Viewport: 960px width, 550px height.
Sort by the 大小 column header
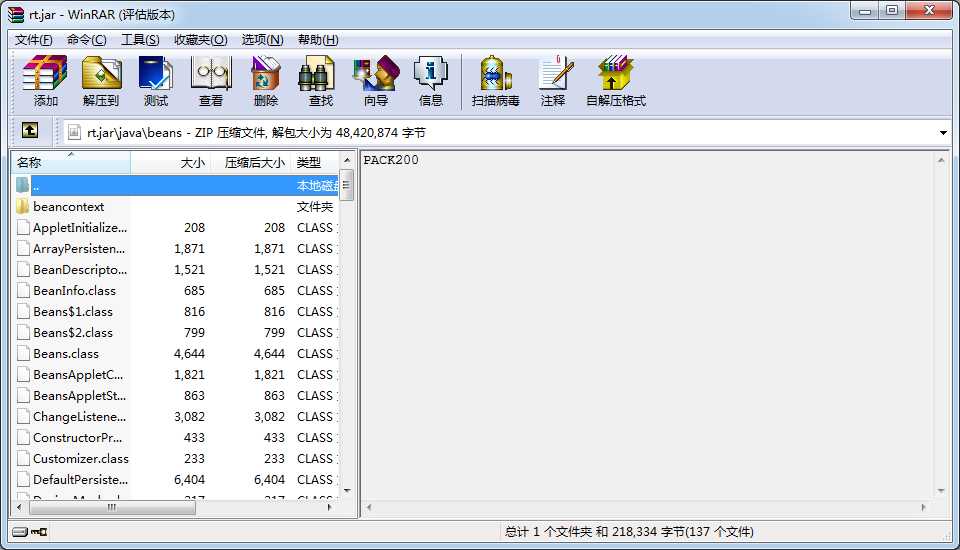[x=170, y=162]
